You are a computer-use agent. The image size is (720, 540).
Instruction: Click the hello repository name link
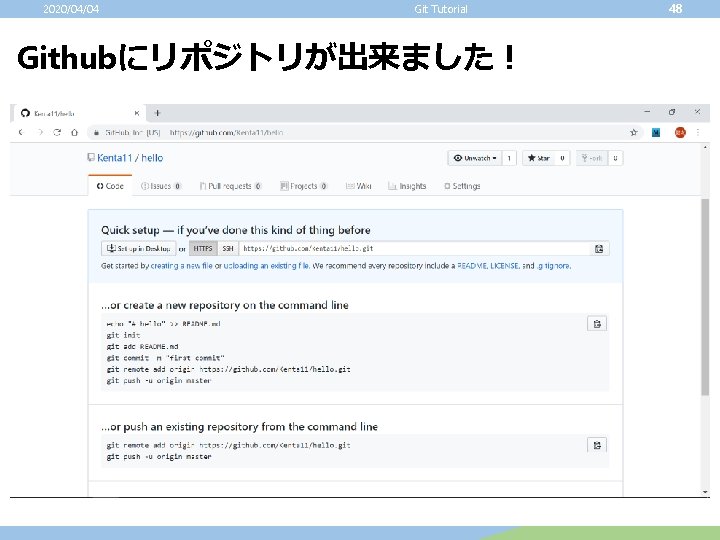click(x=152, y=158)
